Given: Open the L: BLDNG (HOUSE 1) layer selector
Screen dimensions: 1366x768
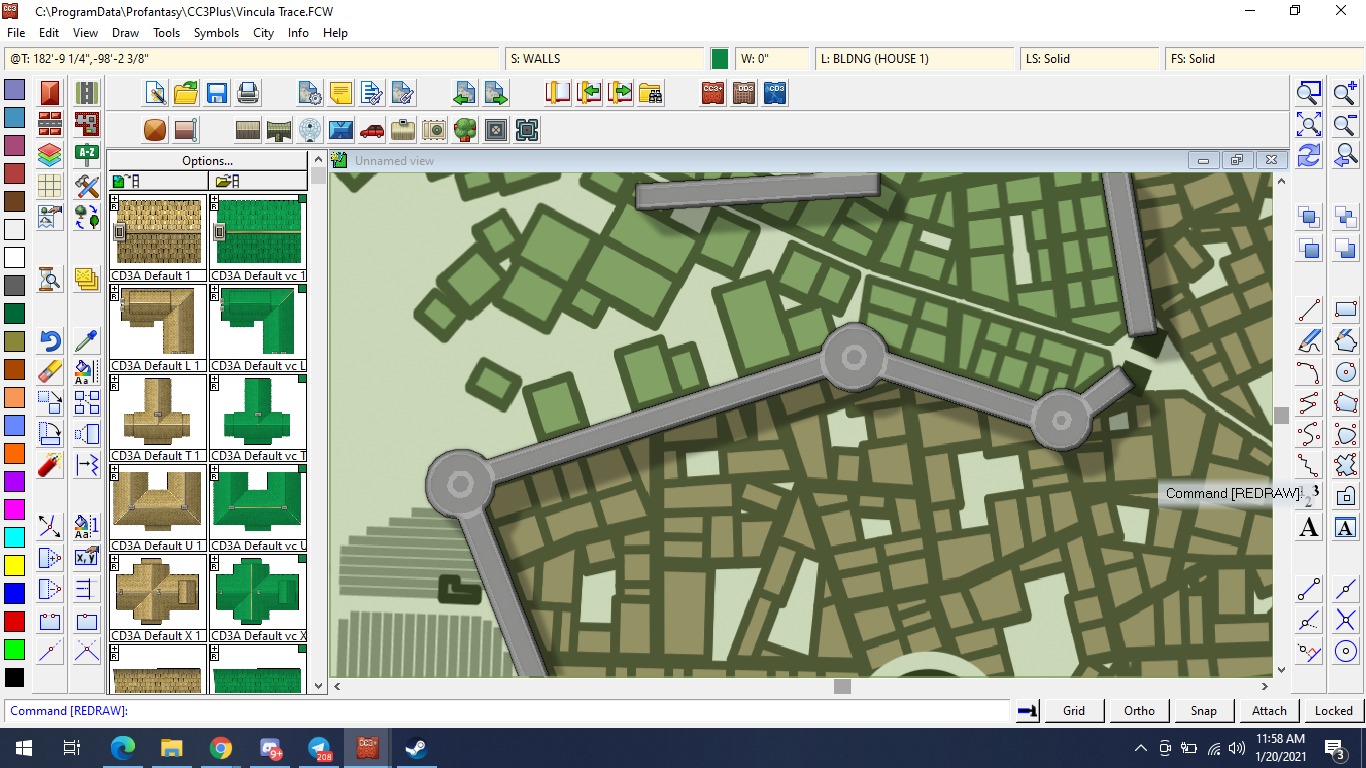Looking at the screenshot, I should pyautogui.click(x=914, y=59).
